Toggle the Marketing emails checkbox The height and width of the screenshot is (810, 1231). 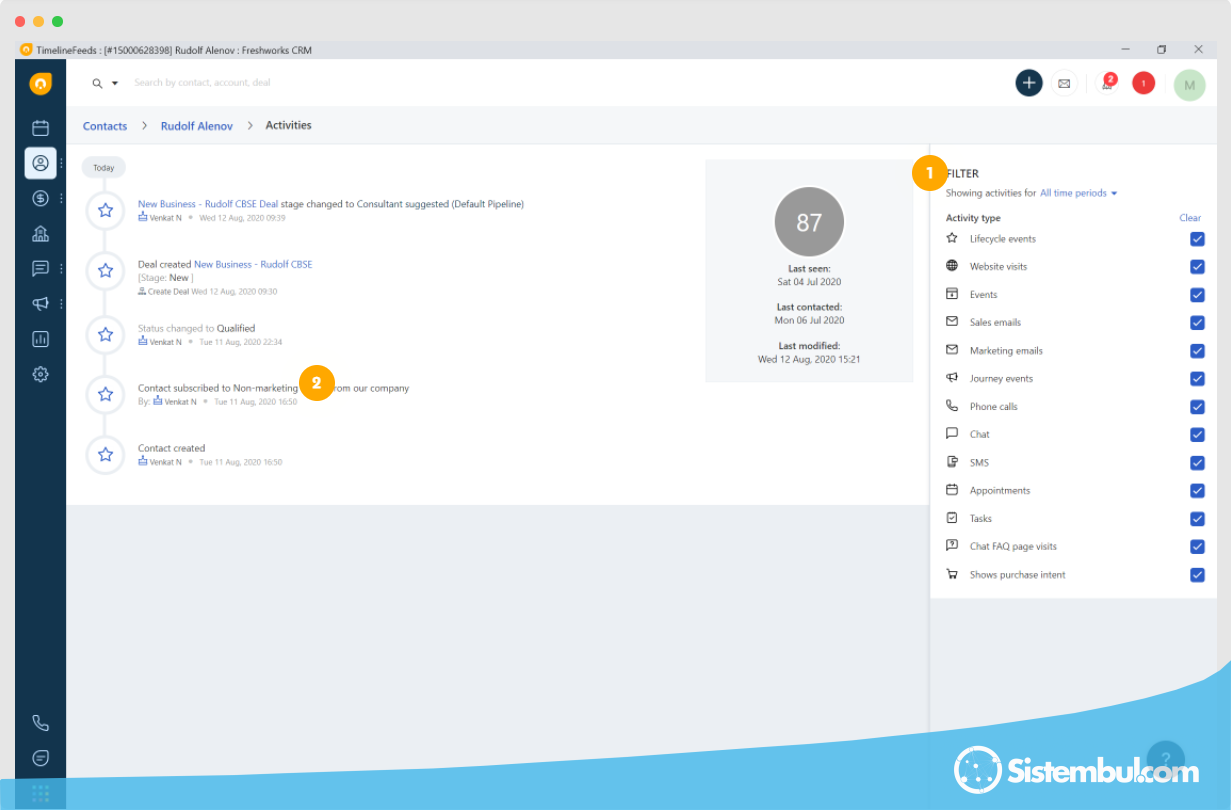click(1197, 351)
